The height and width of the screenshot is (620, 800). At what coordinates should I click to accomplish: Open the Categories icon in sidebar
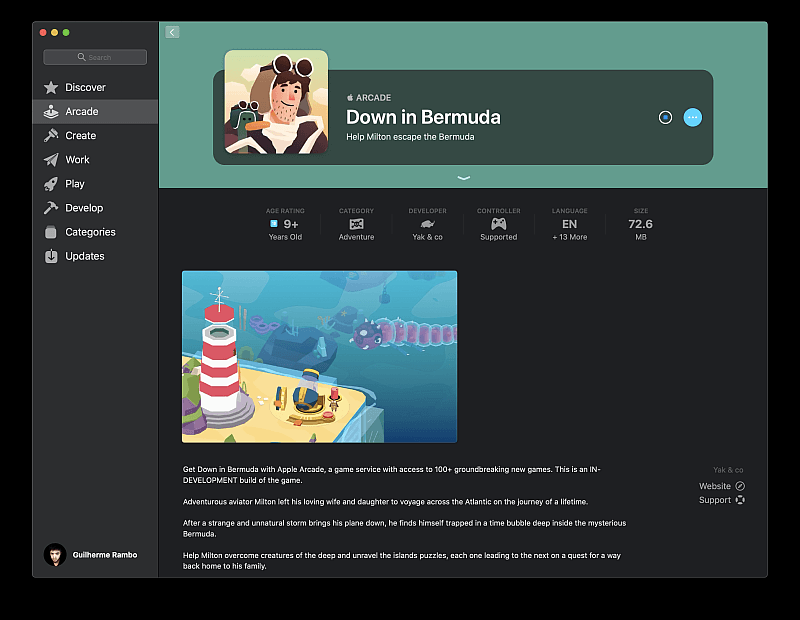51,232
